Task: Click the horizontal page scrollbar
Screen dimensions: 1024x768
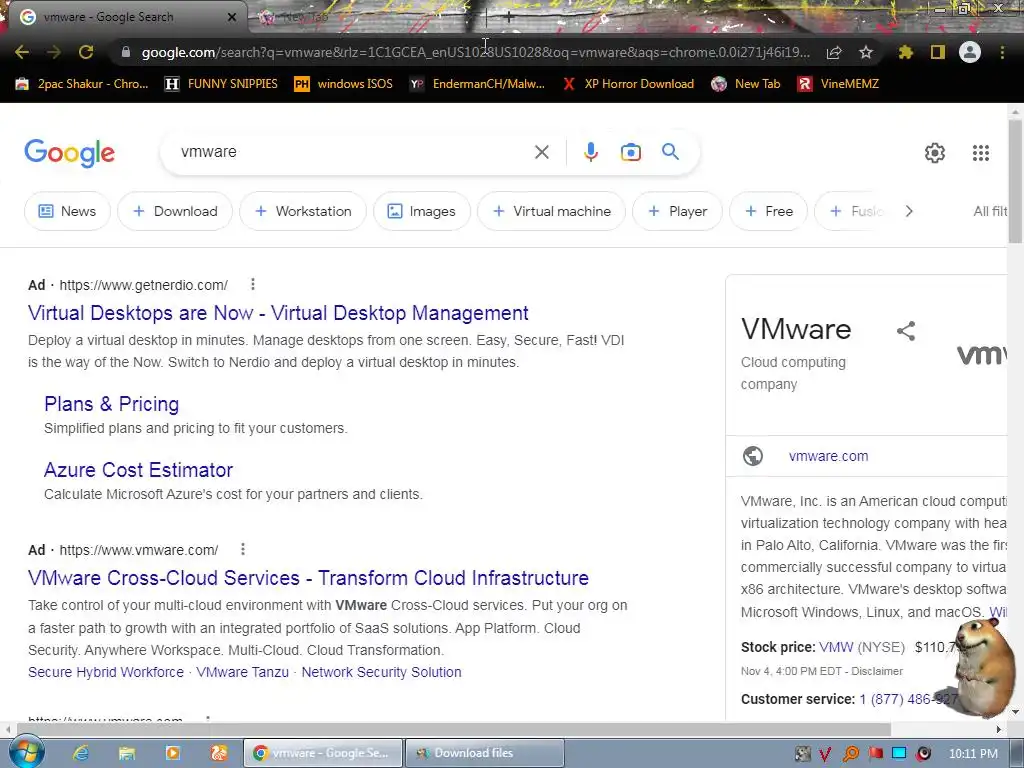Action: 453,729
